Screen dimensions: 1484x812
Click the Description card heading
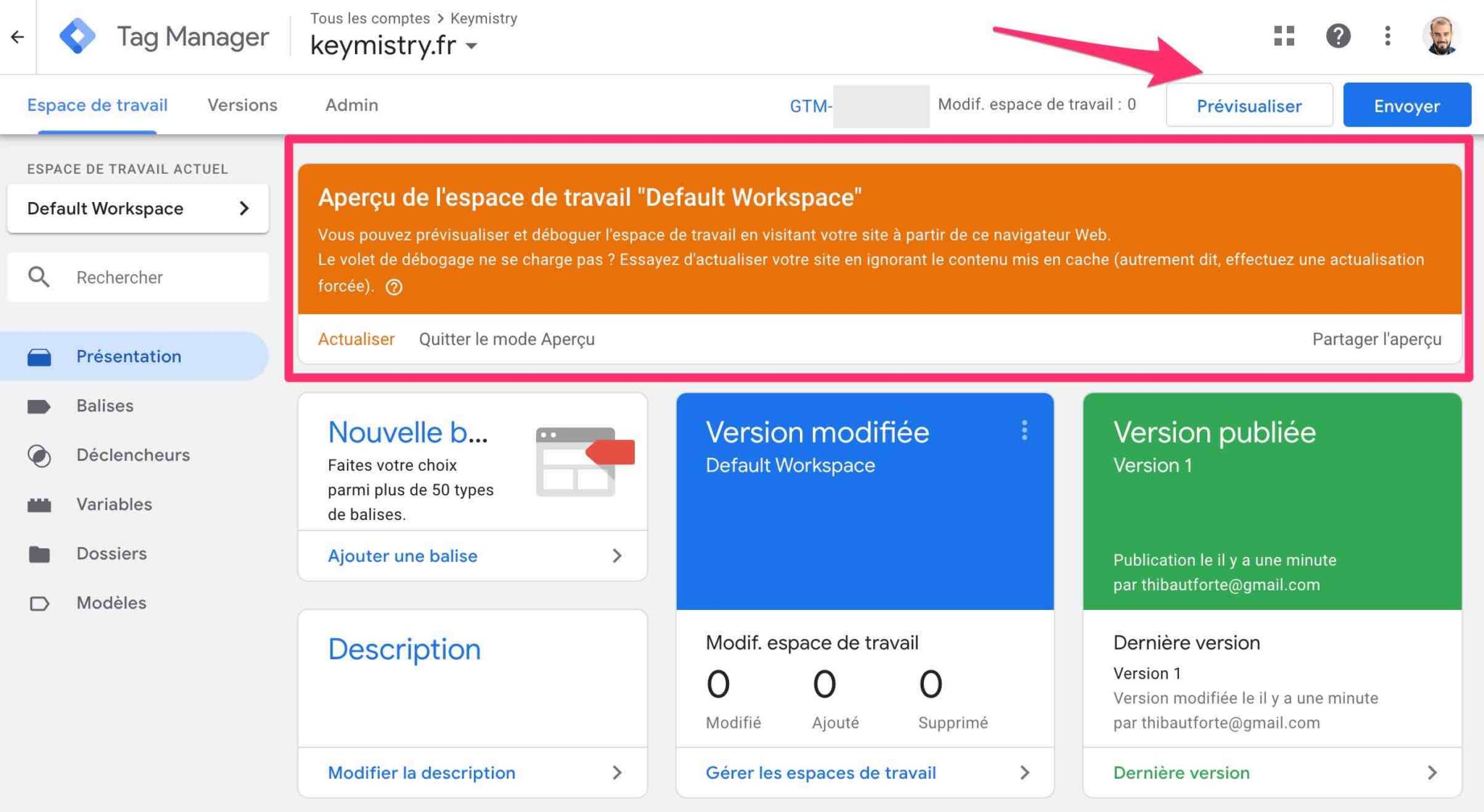[x=404, y=649]
